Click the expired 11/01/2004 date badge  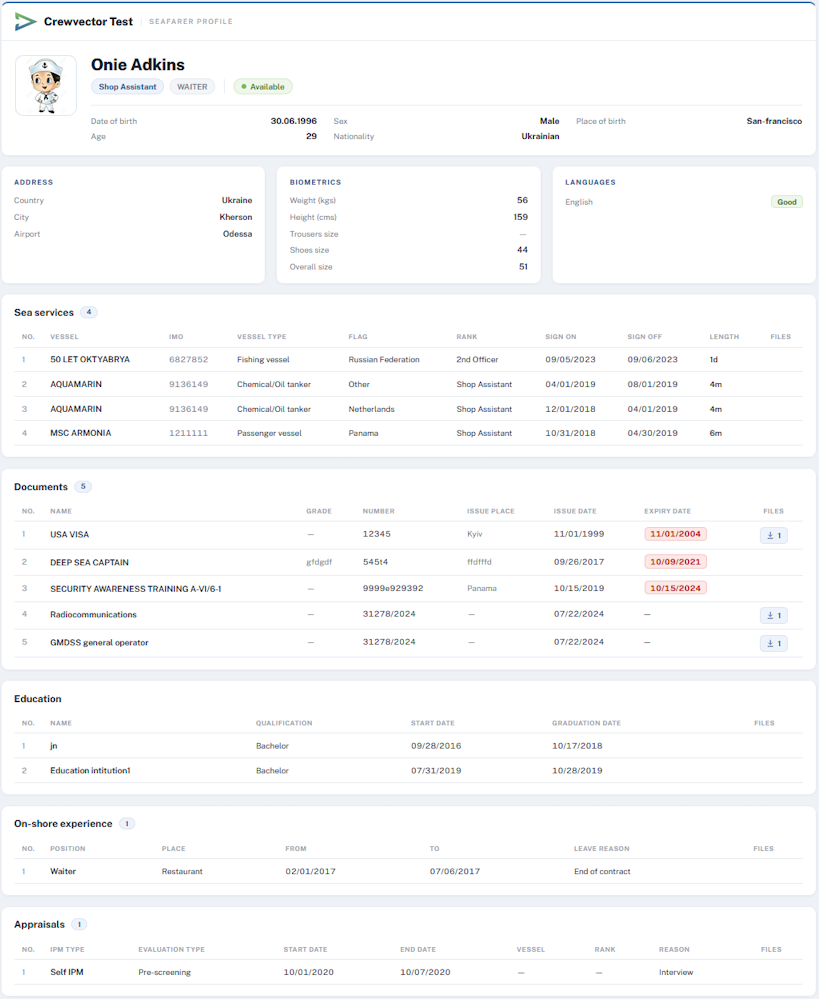(675, 534)
